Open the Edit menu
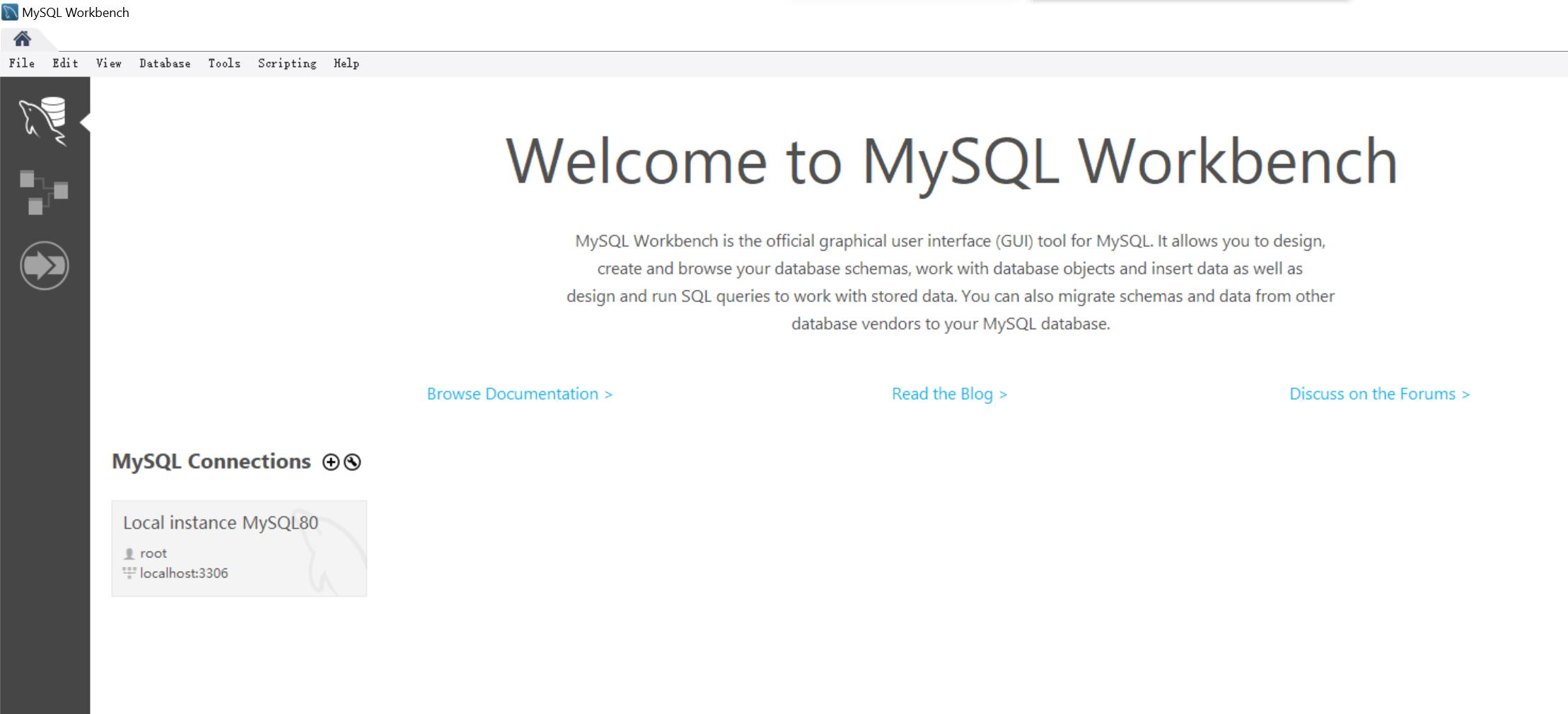The height and width of the screenshot is (714, 1568). tap(65, 63)
